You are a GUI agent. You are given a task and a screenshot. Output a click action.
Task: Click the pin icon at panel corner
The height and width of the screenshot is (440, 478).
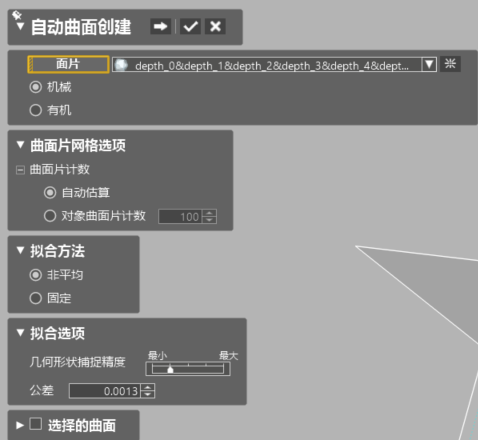[x=17, y=15]
